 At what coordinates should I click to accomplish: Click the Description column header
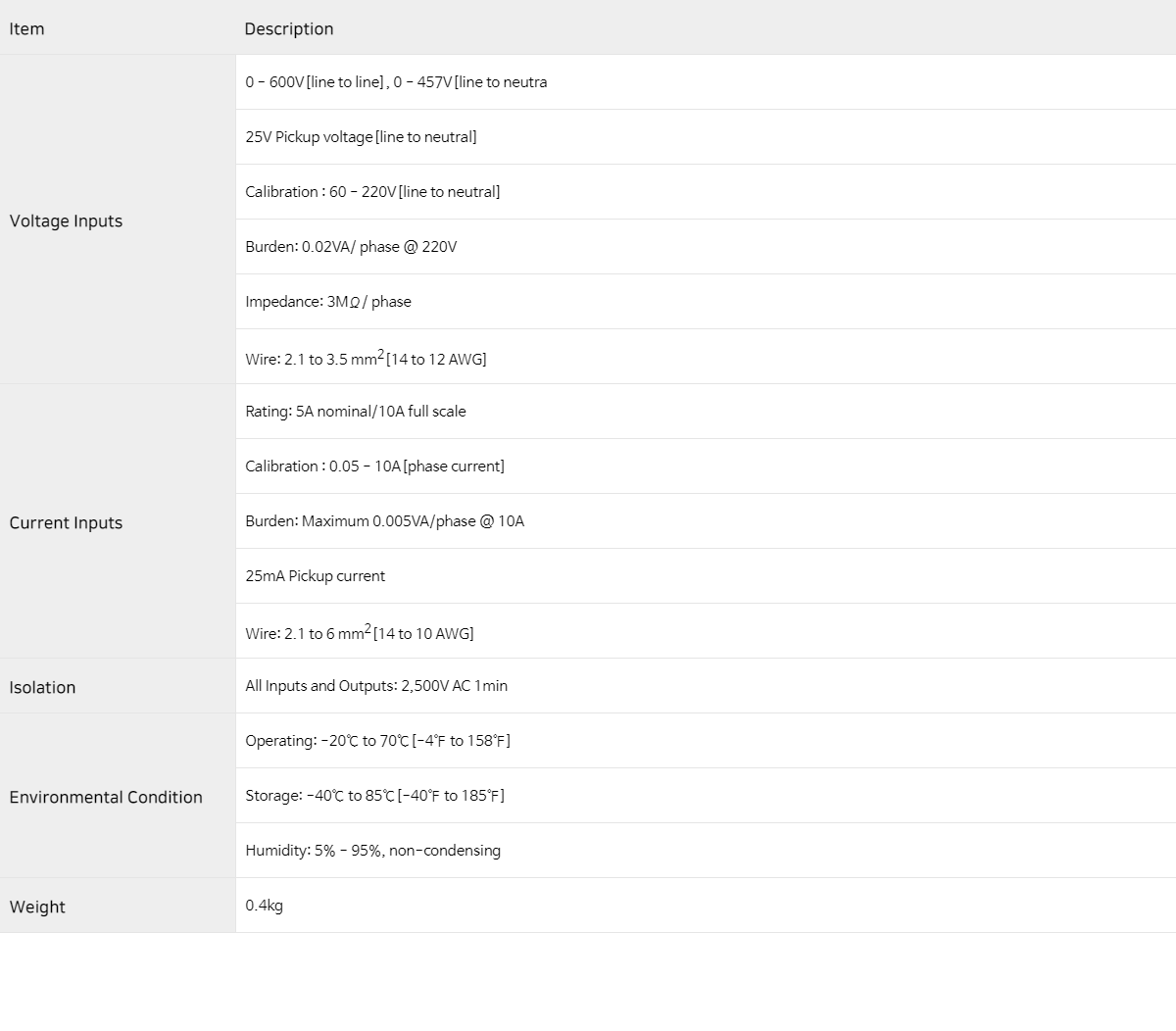pyautogui.click(x=289, y=28)
